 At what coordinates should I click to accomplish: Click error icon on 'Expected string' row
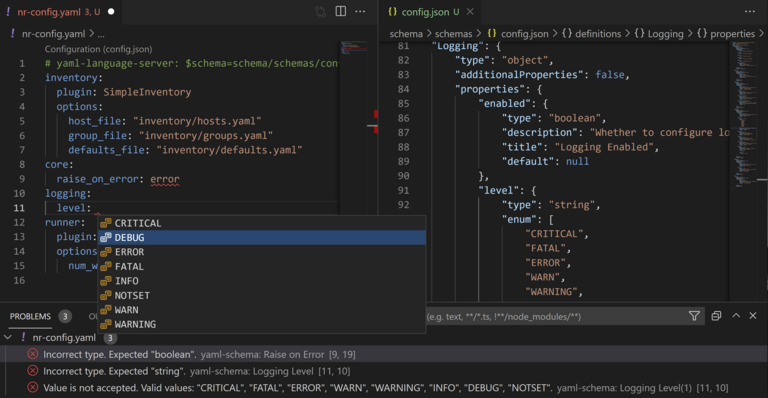pos(32,371)
